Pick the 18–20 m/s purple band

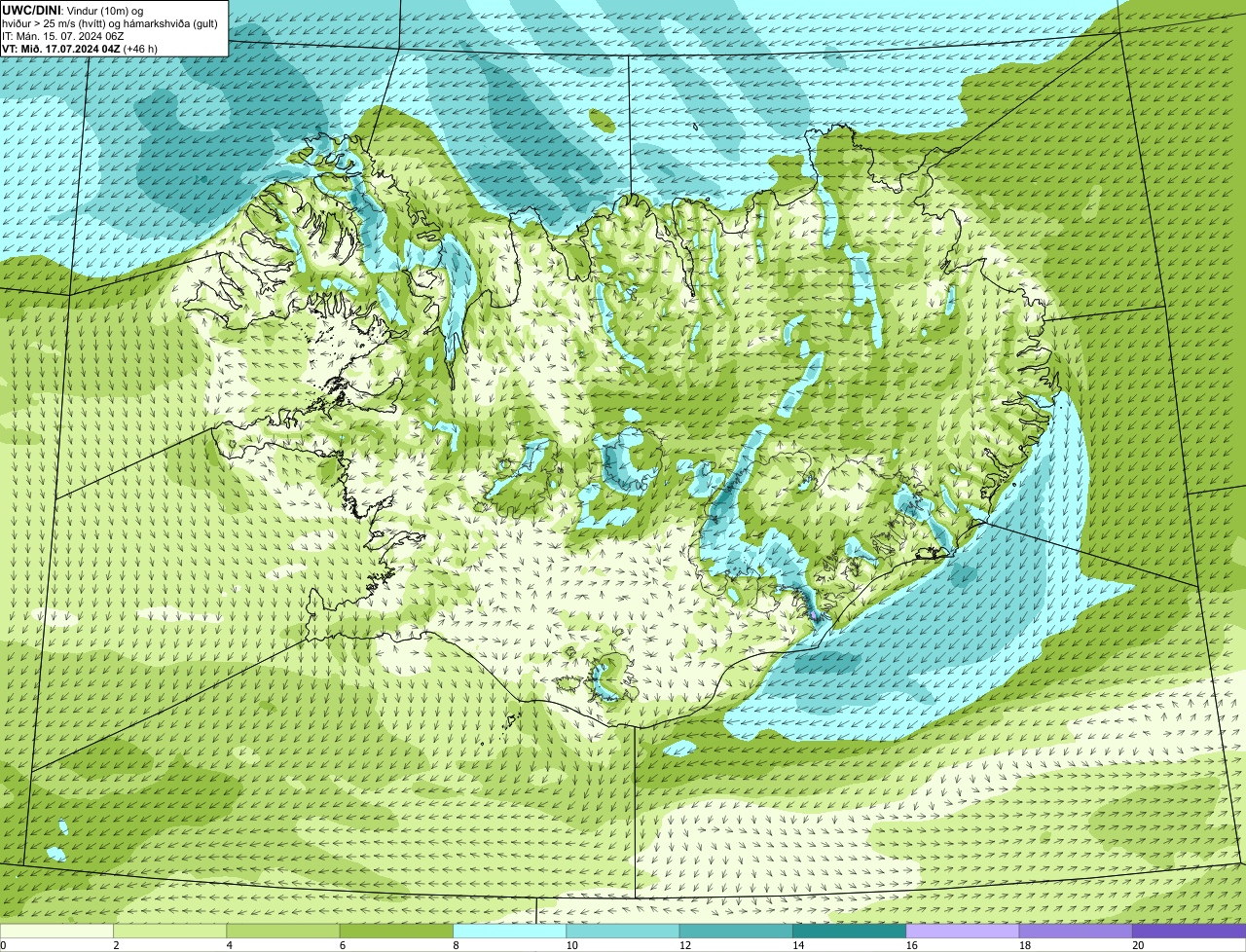click(x=1076, y=931)
